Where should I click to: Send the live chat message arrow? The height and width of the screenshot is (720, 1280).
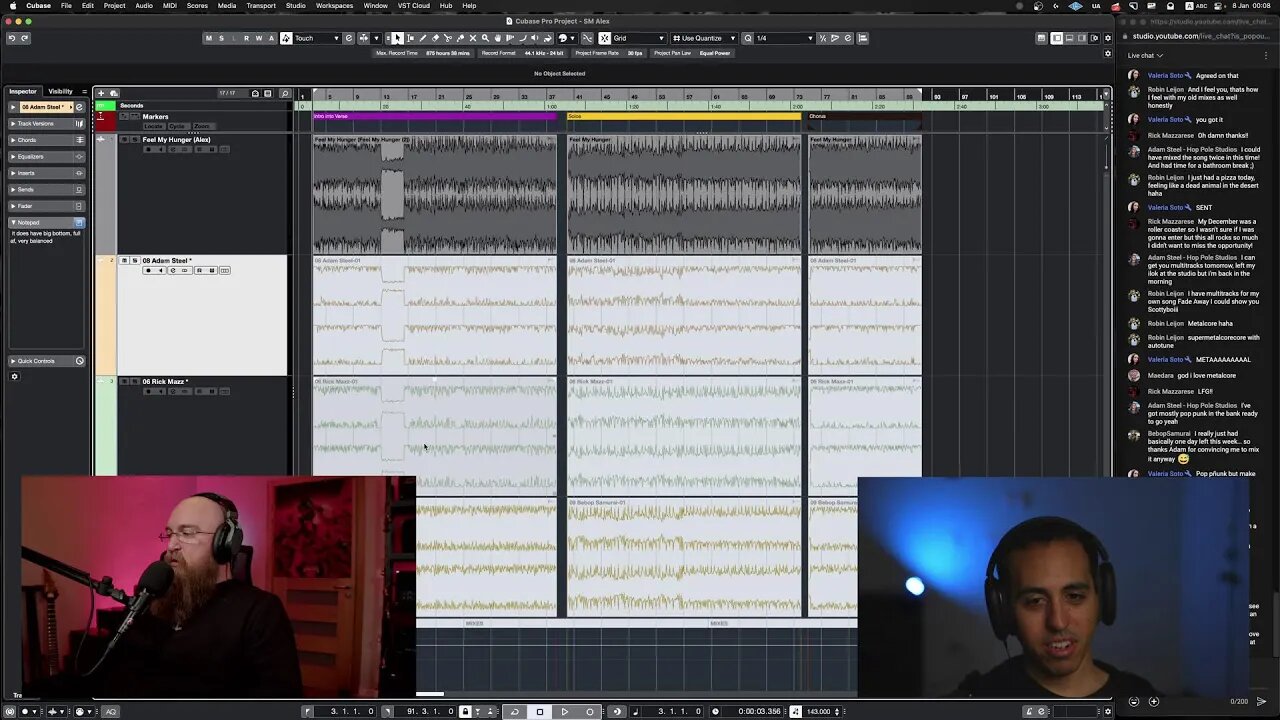[1261, 701]
